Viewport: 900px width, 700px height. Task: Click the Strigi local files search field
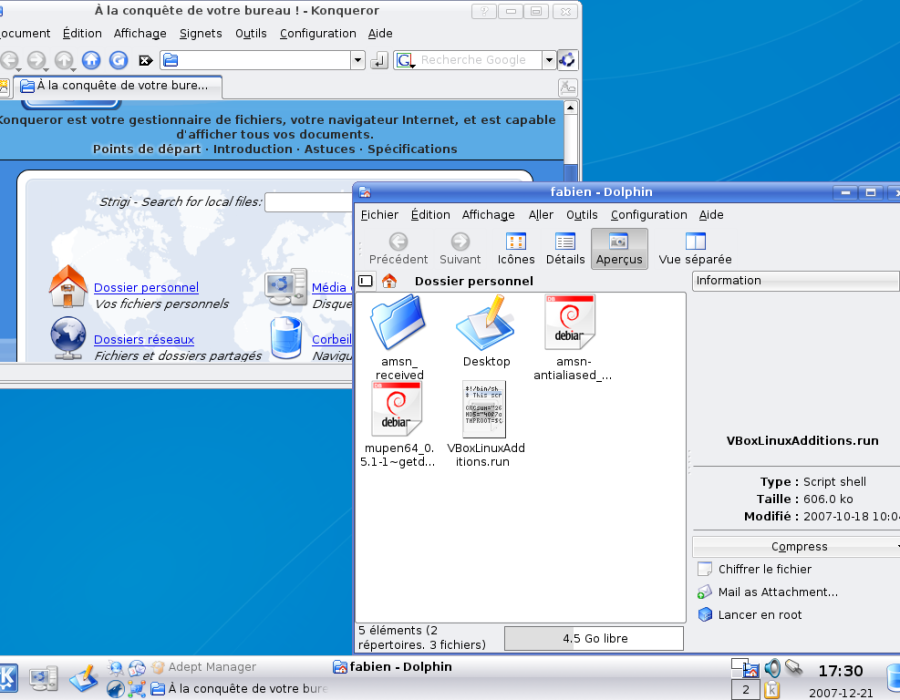[309, 202]
